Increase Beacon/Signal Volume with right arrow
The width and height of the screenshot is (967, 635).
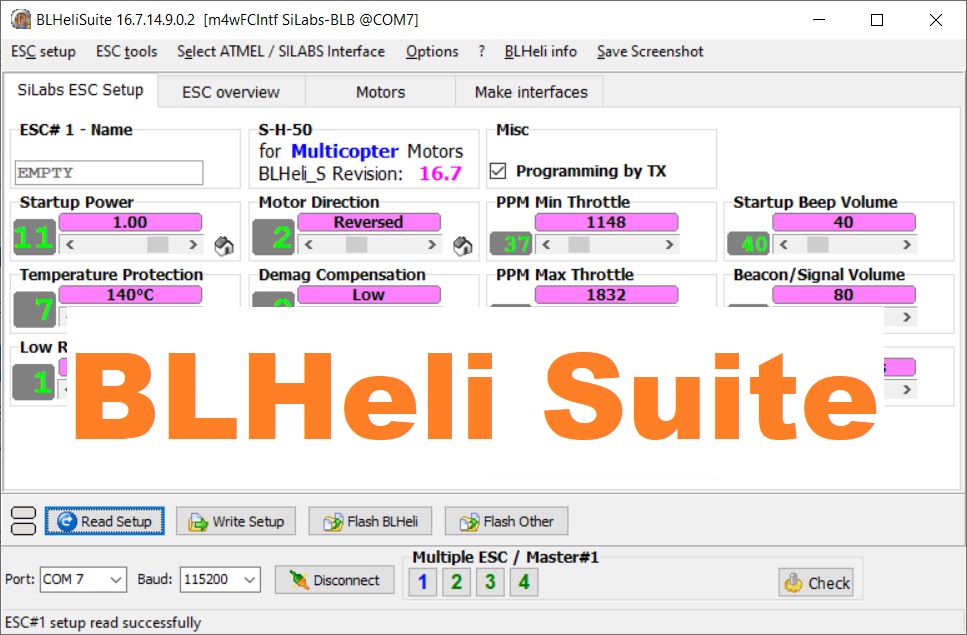tap(907, 317)
